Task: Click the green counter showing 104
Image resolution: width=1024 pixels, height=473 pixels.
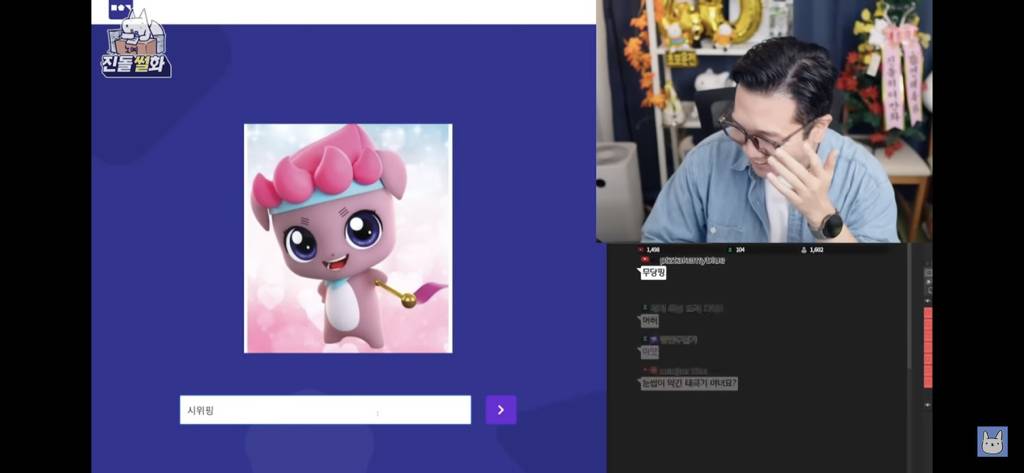Action: pos(737,250)
